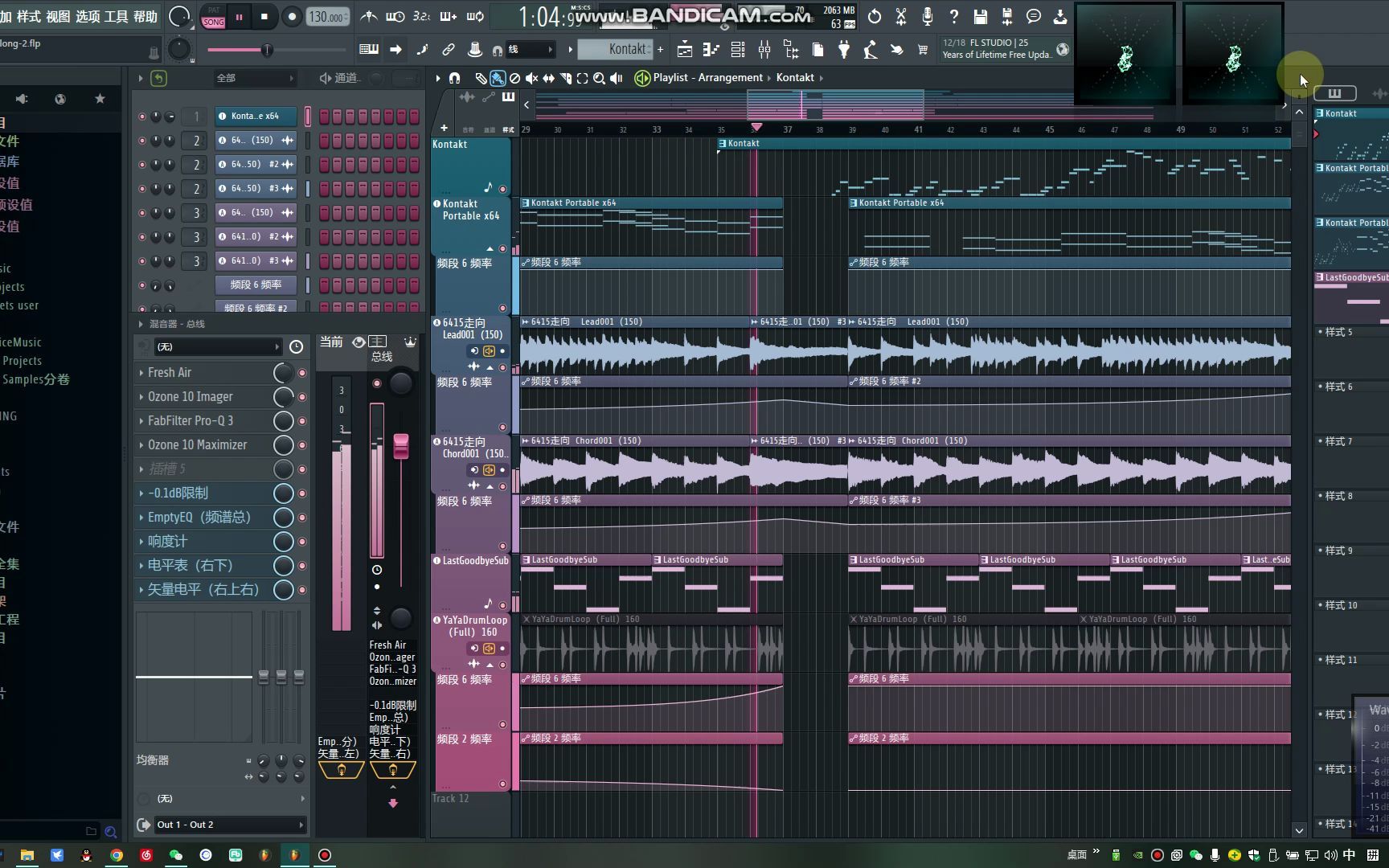The height and width of the screenshot is (868, 1389).
Task: Arm the record button
Action: point(292,17)
